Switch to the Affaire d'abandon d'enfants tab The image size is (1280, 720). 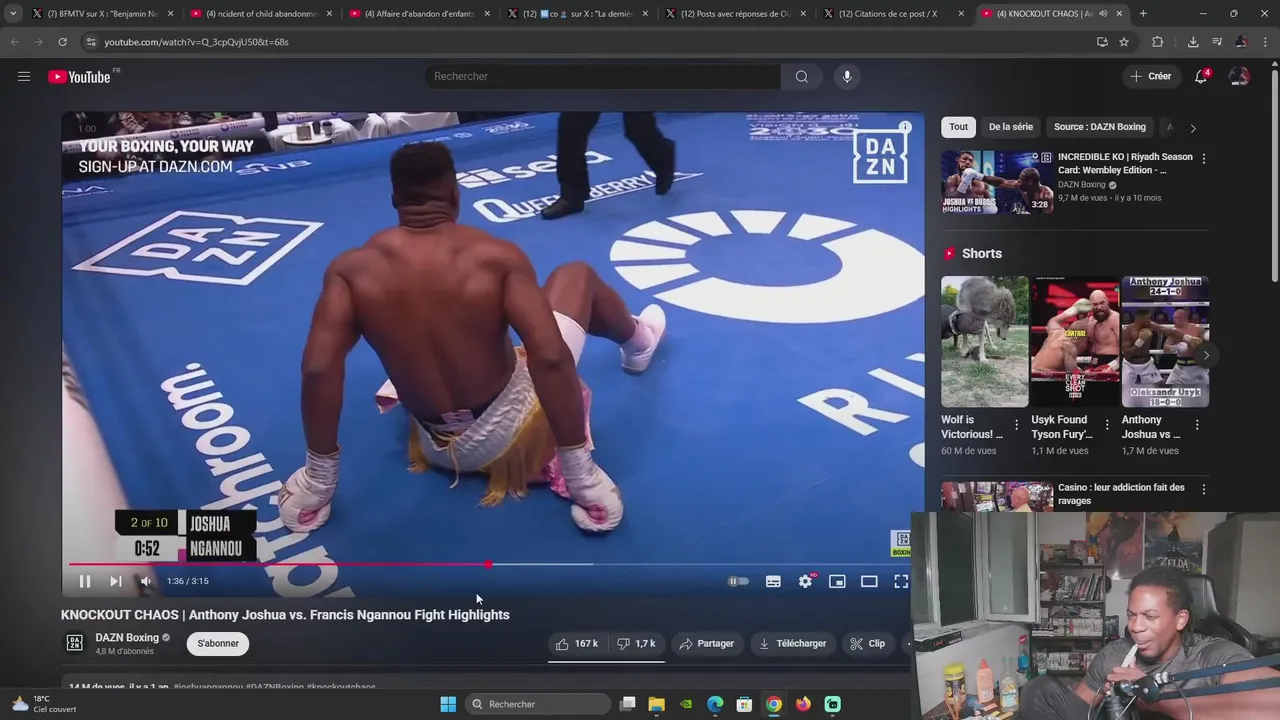point(418,14)
